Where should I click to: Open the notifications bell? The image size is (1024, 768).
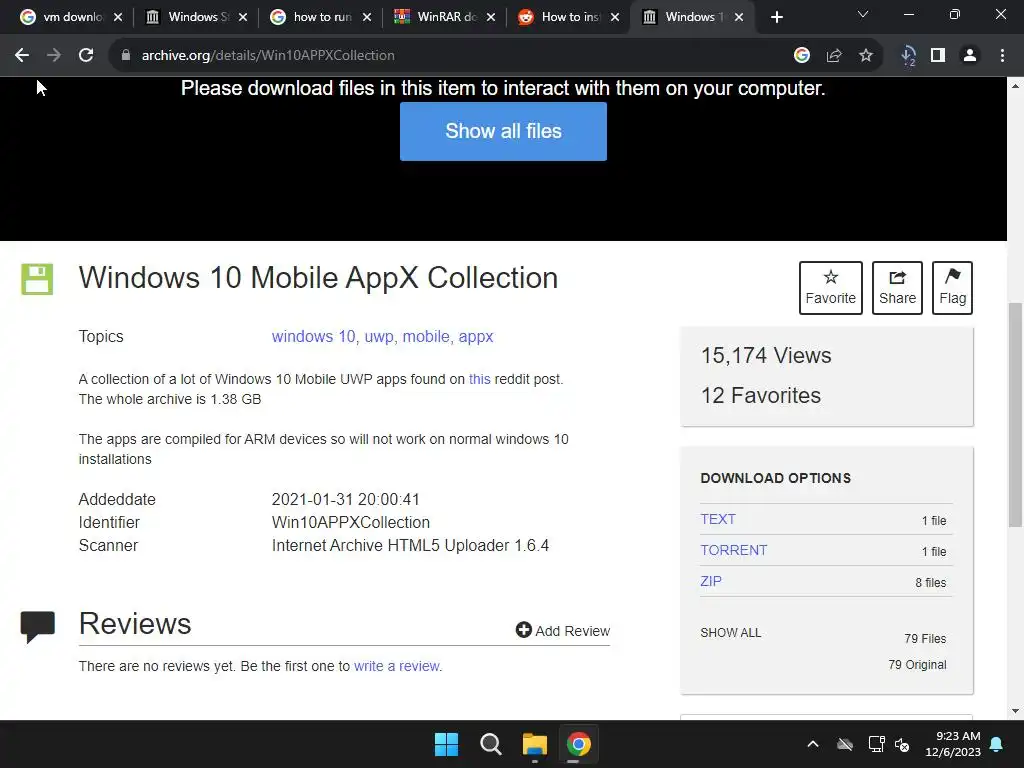coord(997,744)
